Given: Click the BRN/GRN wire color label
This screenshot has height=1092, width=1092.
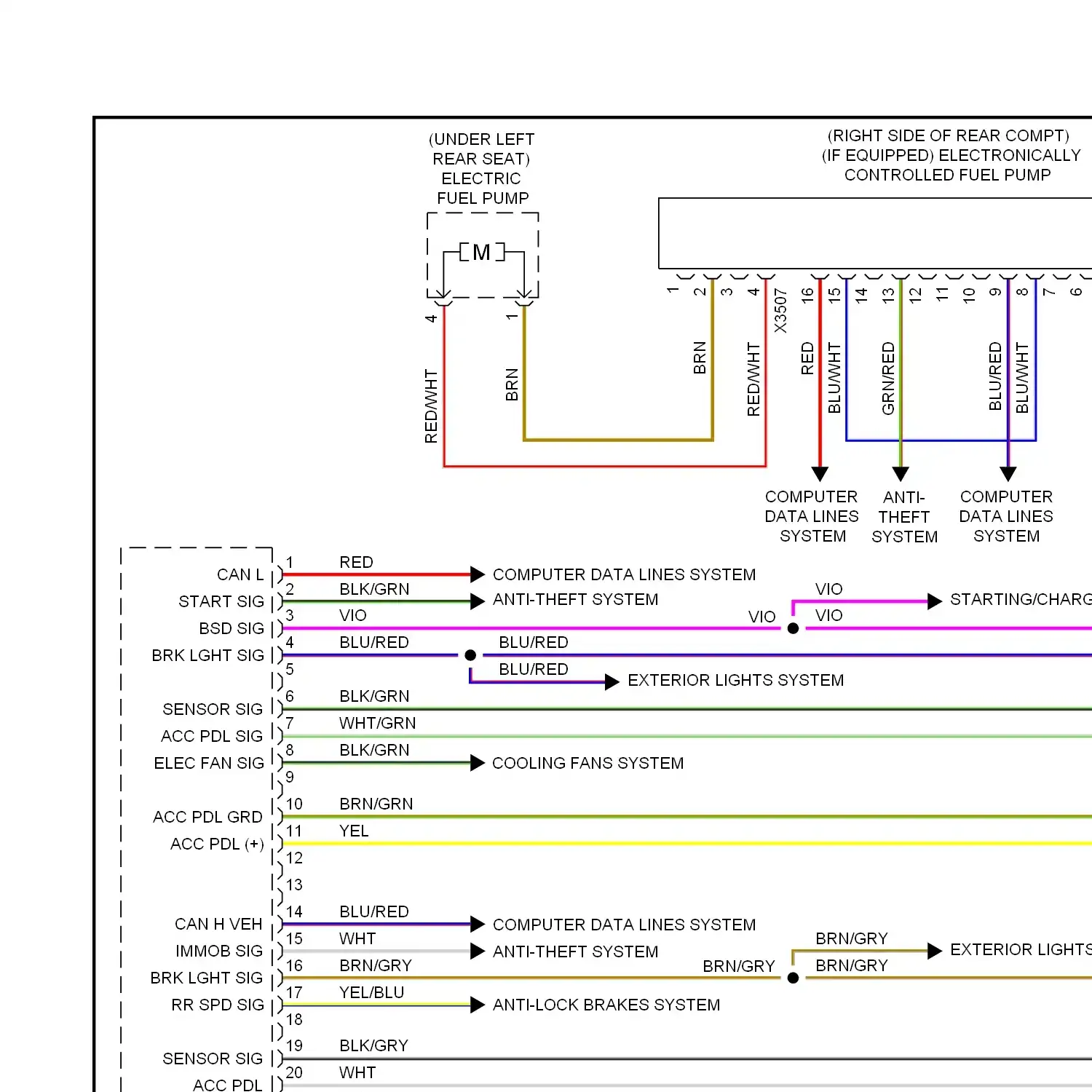Looking at the screenshot, I should [376, 804].
